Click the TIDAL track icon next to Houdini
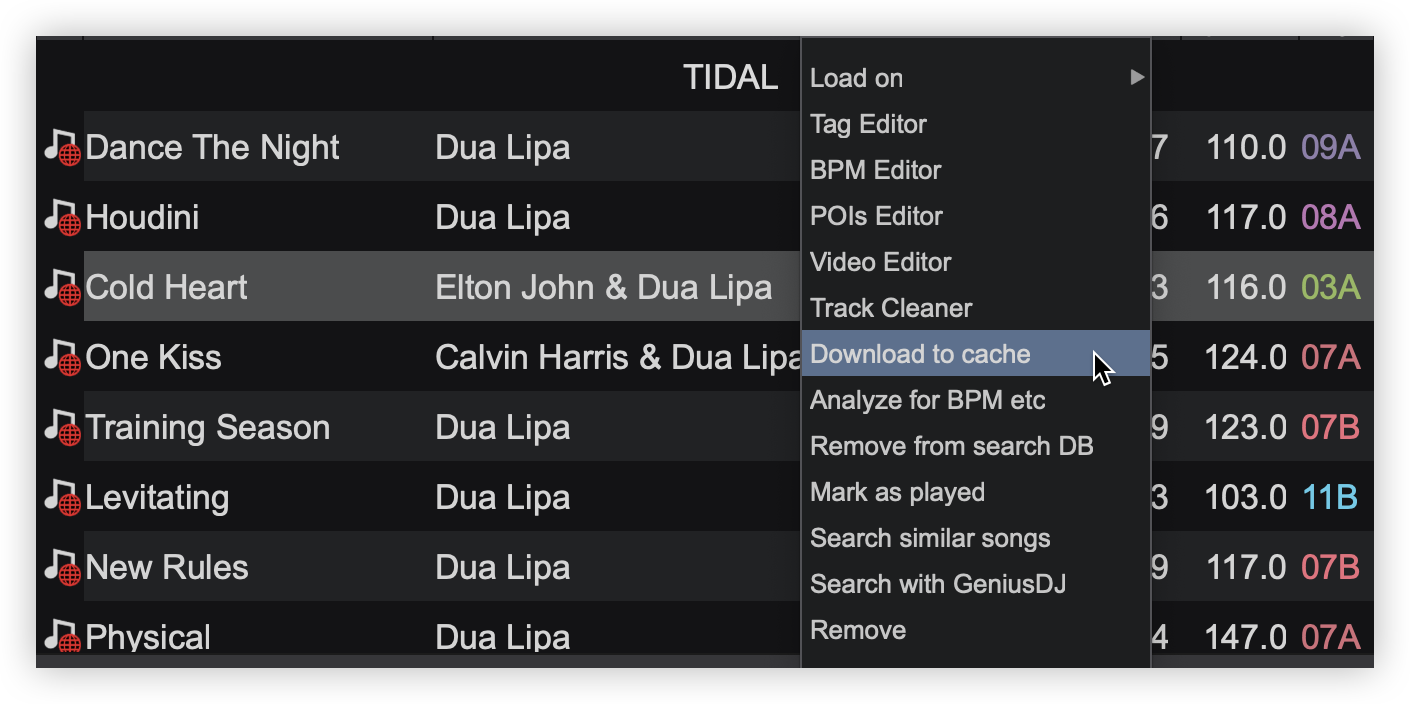 click(62, 218)
